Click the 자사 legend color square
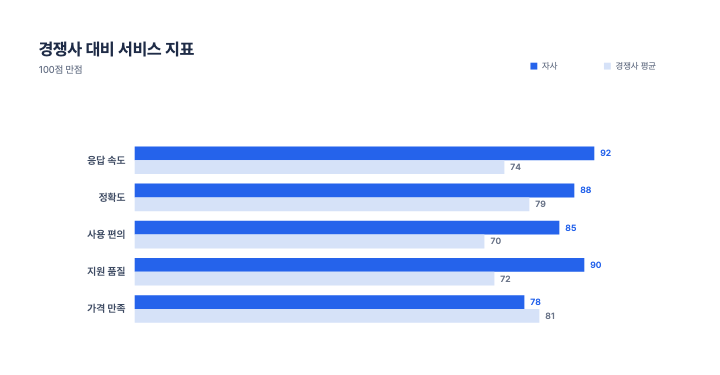 (x=534, y=66)
